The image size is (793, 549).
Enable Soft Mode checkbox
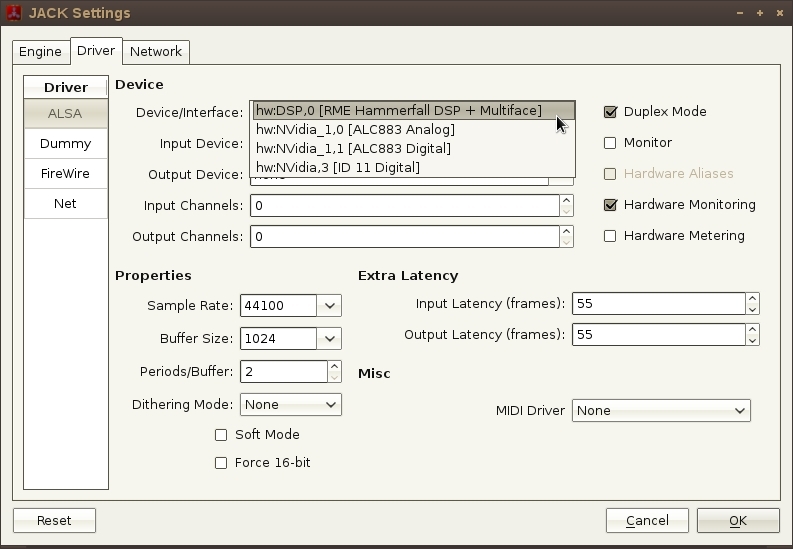(221, 435)
